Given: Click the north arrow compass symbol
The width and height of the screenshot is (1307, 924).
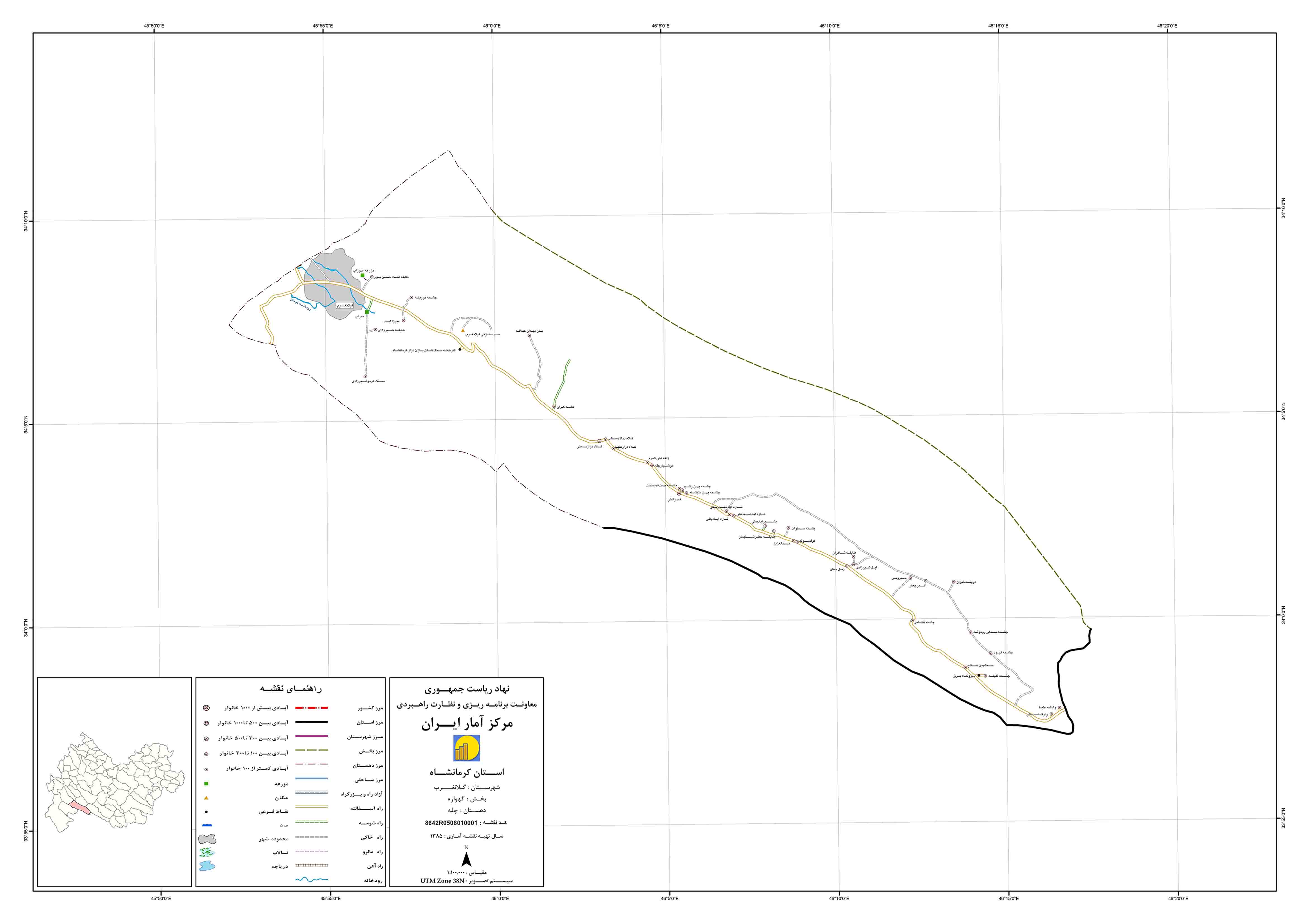Looking at the screenshot, I should [x=466, y=859].
